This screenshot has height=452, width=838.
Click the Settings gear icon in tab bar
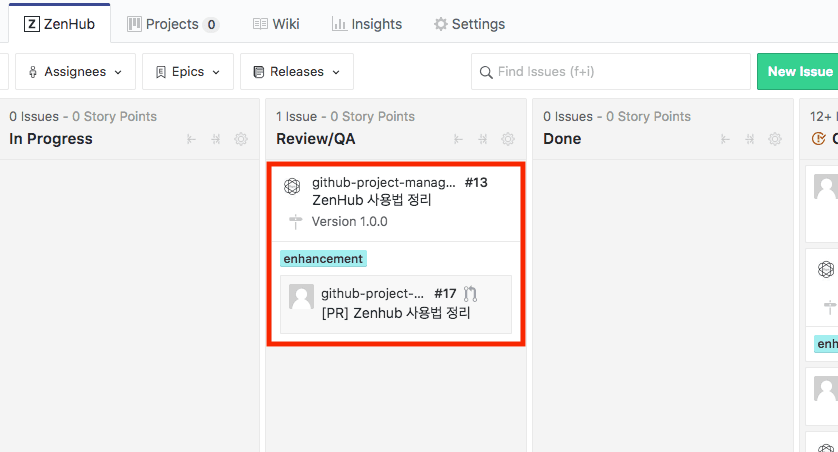[x=440, y=24]
